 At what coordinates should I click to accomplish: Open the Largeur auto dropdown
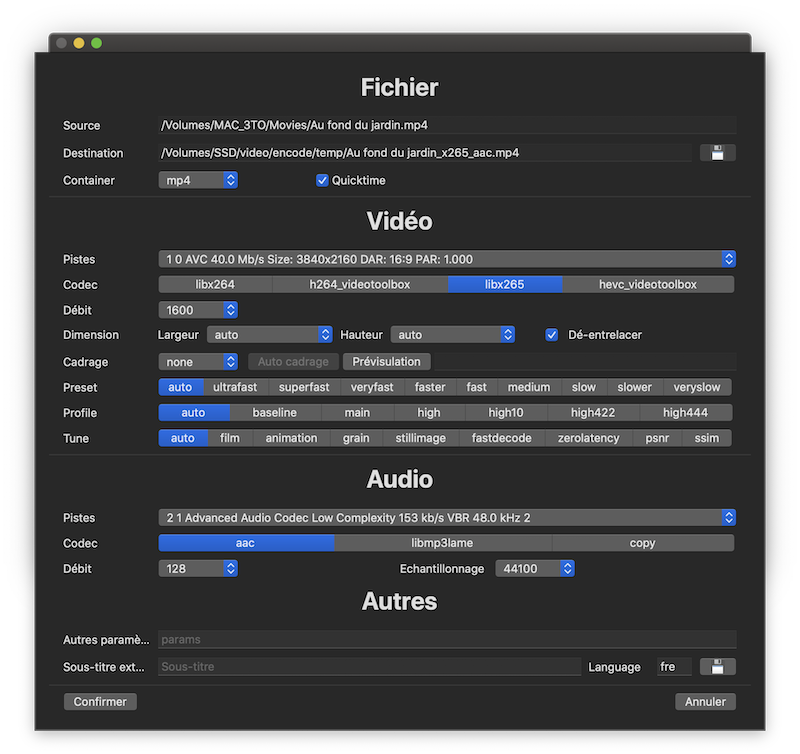269,335
